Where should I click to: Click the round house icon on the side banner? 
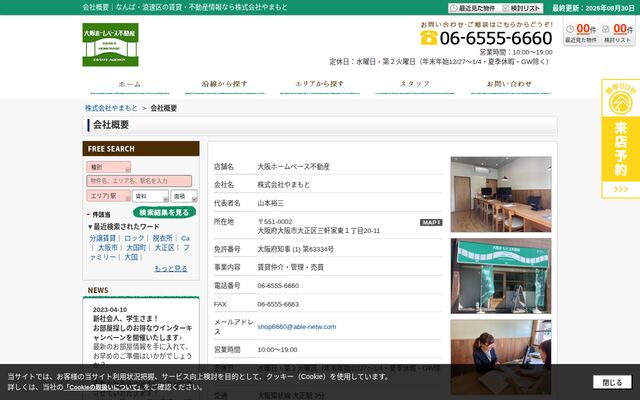pyautogui.click(x=620, y=103)
